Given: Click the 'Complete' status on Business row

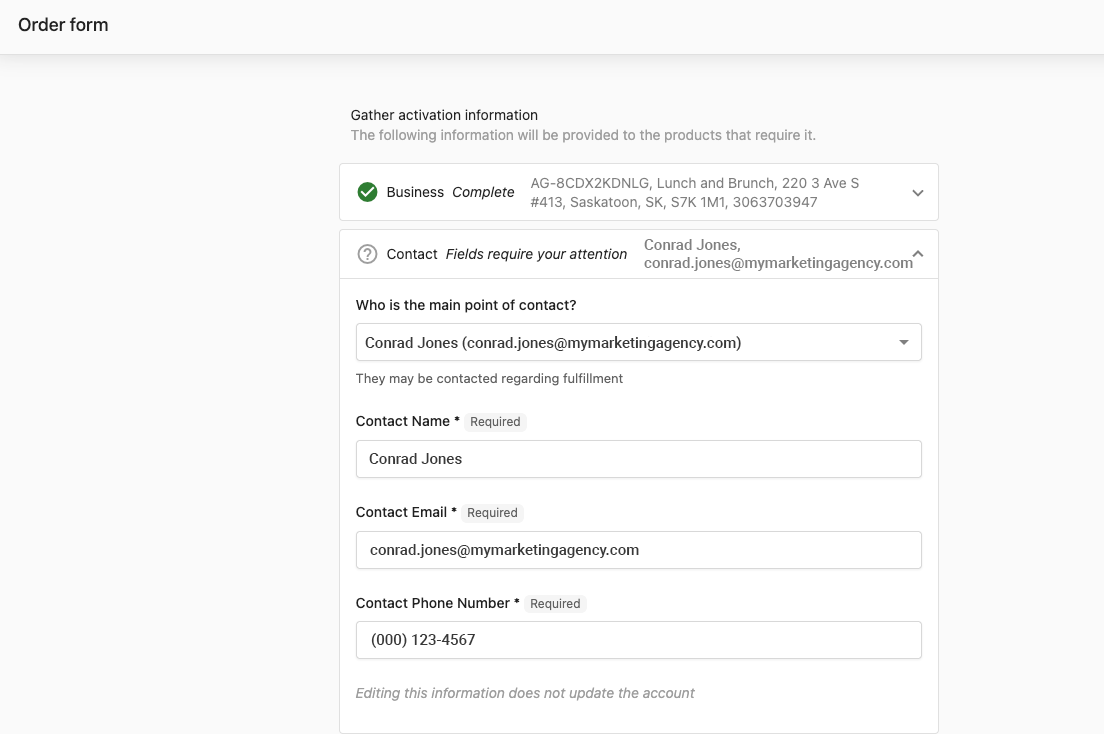Looking at the screenshot, I should pos(483,192).
